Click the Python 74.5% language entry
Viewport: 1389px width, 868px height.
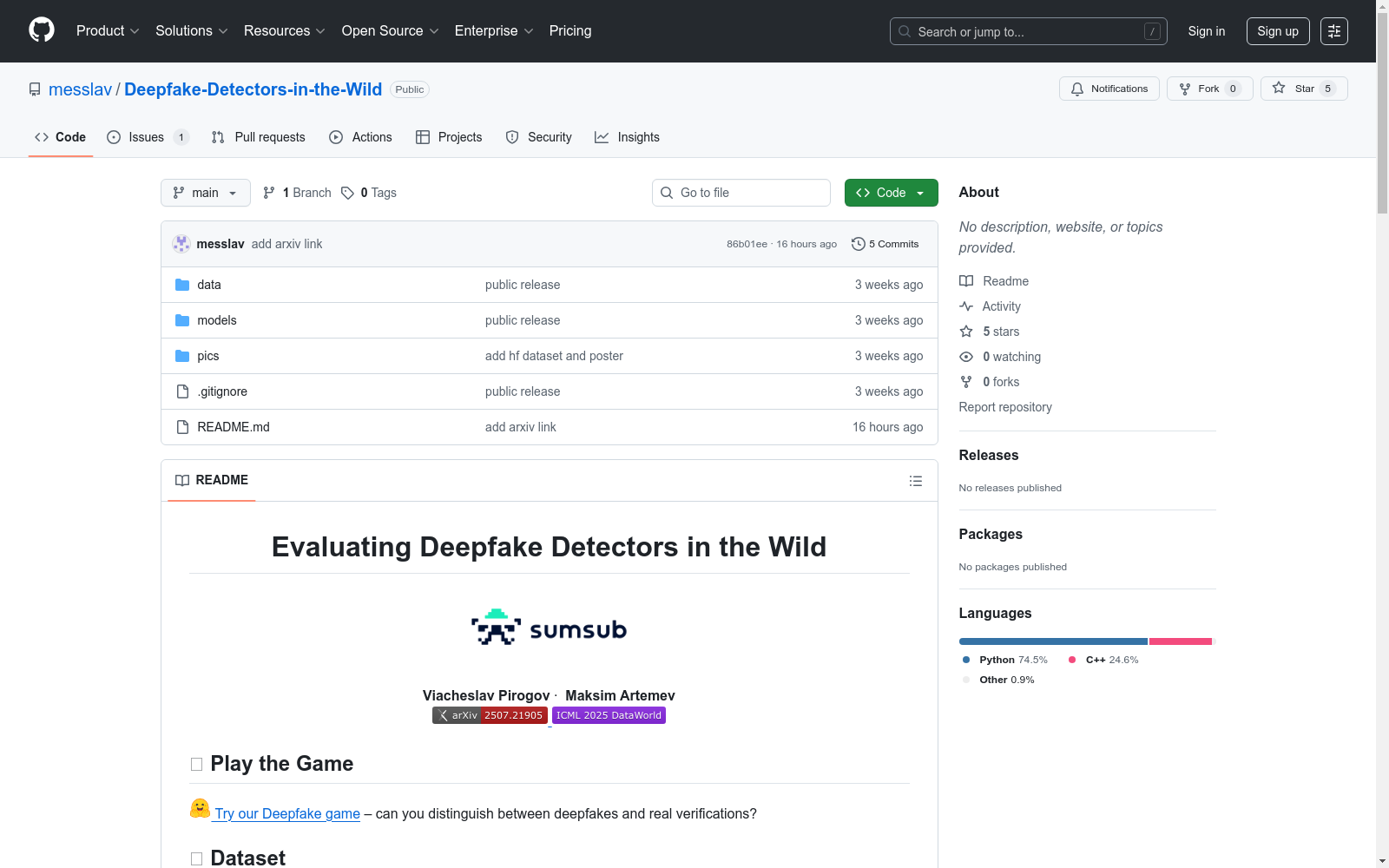coord(1005,660)
